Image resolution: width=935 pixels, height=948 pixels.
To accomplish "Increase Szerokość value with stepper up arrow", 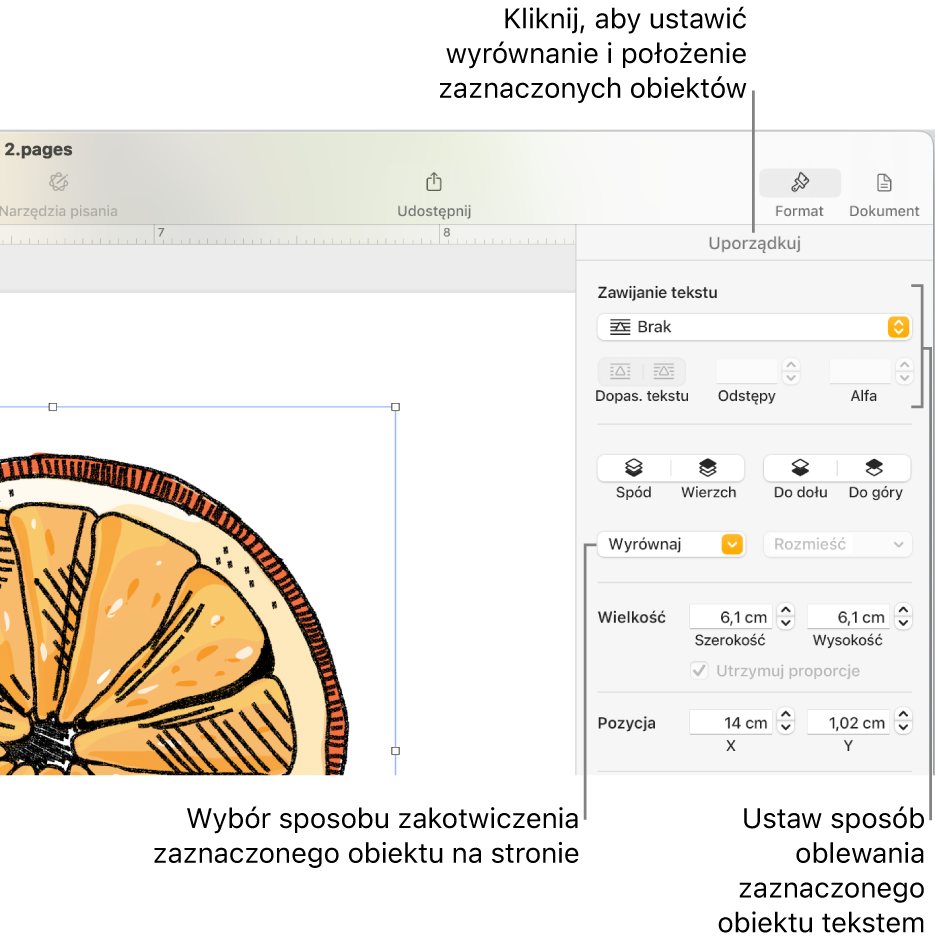I will (x=786, y=611).
